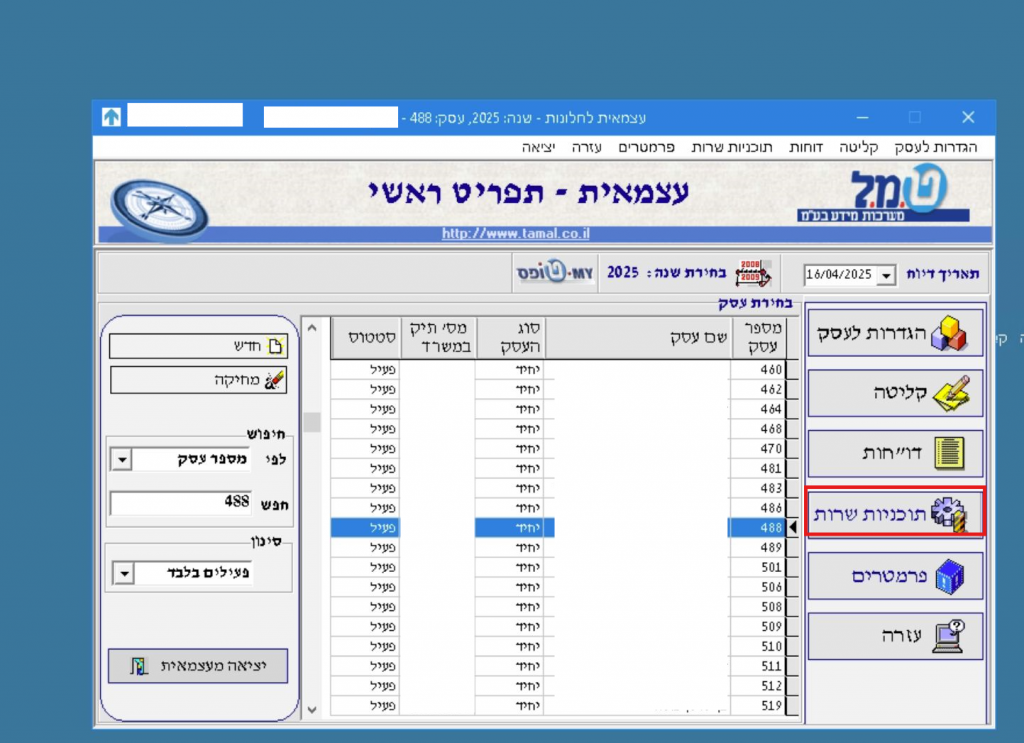Expand the search-by מספר עסק dropdown
This screenshot has height=743, width=1024.
pyautogui.click(x=121, y=459)
